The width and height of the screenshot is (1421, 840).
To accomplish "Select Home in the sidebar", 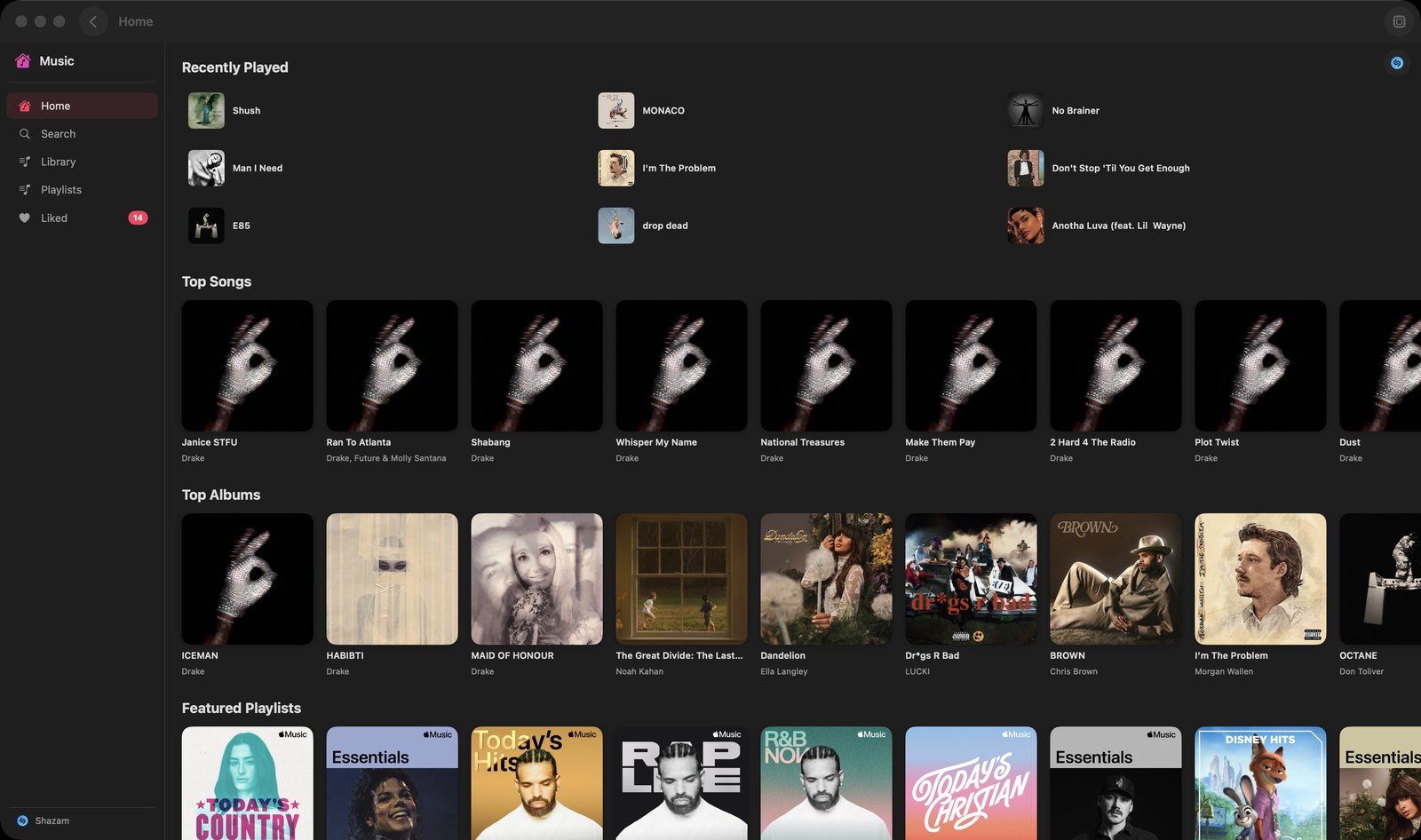I will point(82,106).
